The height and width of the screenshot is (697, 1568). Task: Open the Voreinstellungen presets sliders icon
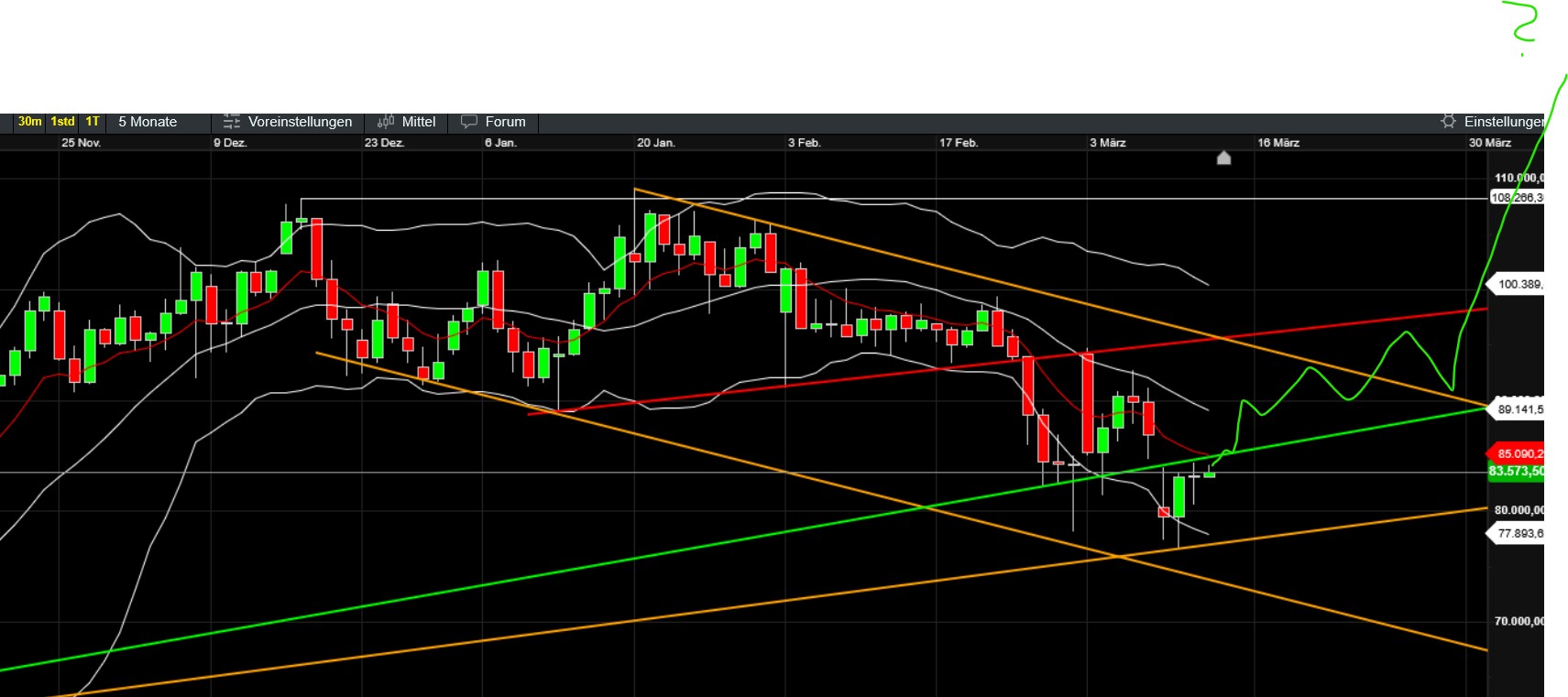[x=232, y=122]
